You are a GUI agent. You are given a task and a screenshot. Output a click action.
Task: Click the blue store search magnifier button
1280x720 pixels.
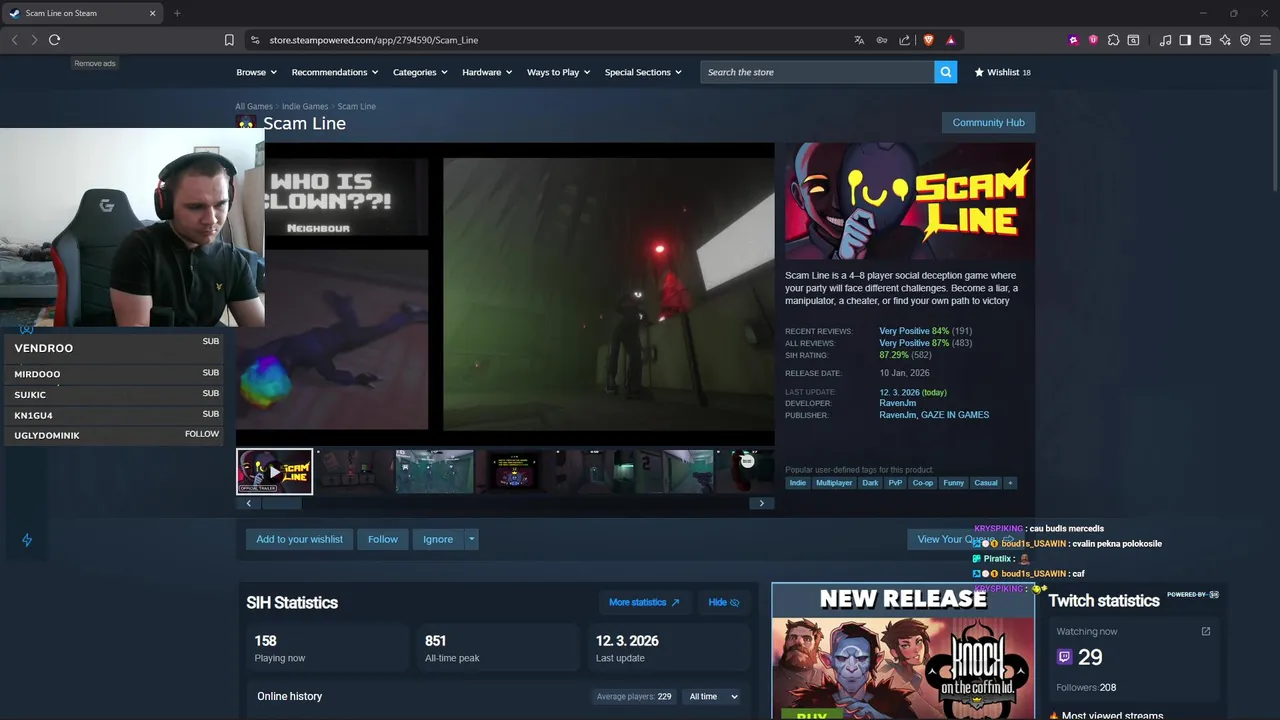tap(945, 72)
